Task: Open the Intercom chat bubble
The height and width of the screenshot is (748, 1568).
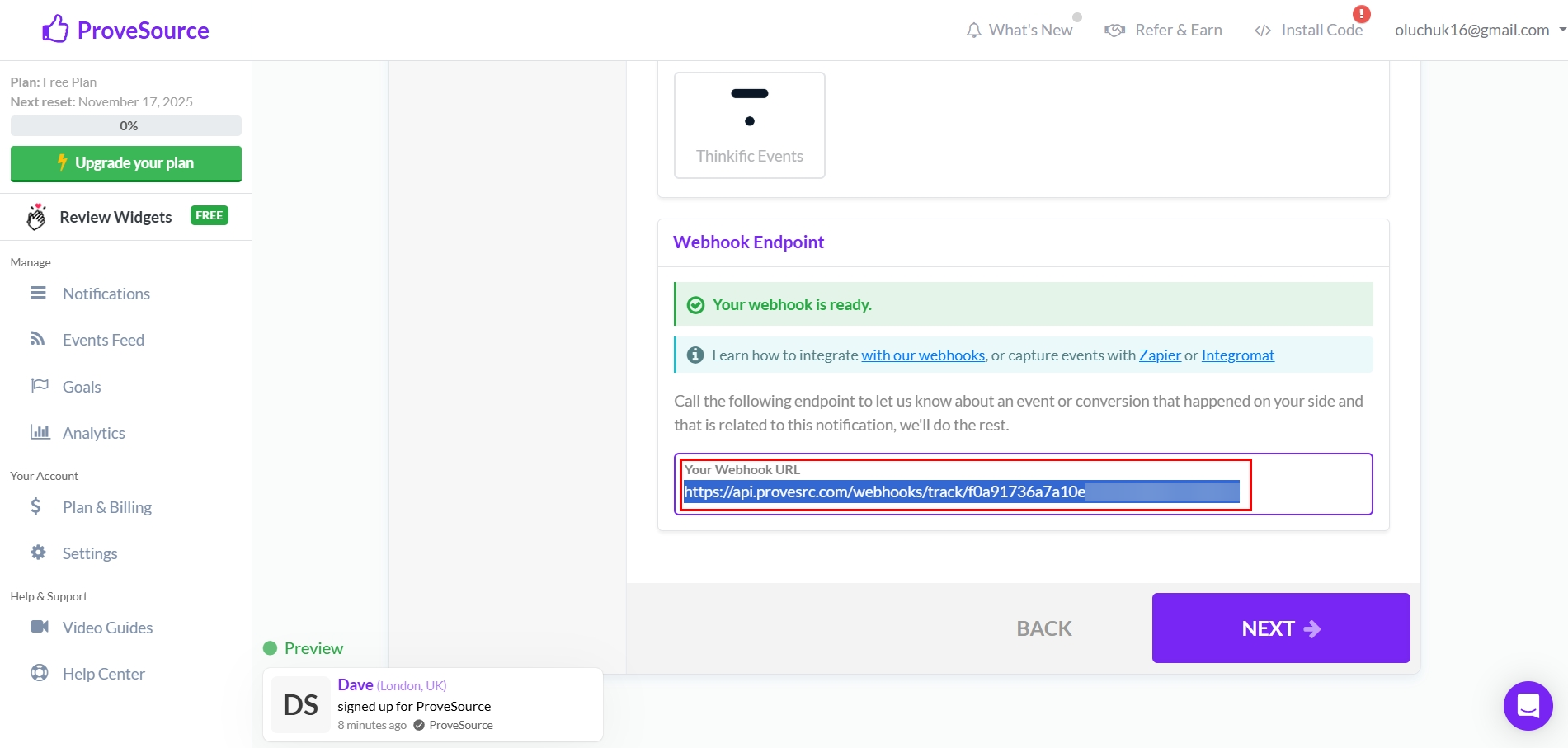Action: (1527, 705)
